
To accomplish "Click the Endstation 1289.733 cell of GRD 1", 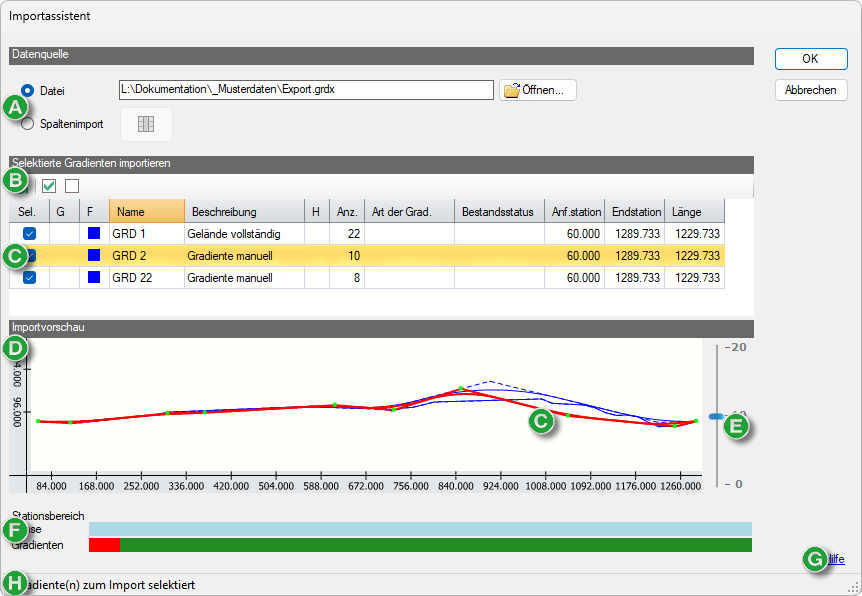I will tap(634, 234).
